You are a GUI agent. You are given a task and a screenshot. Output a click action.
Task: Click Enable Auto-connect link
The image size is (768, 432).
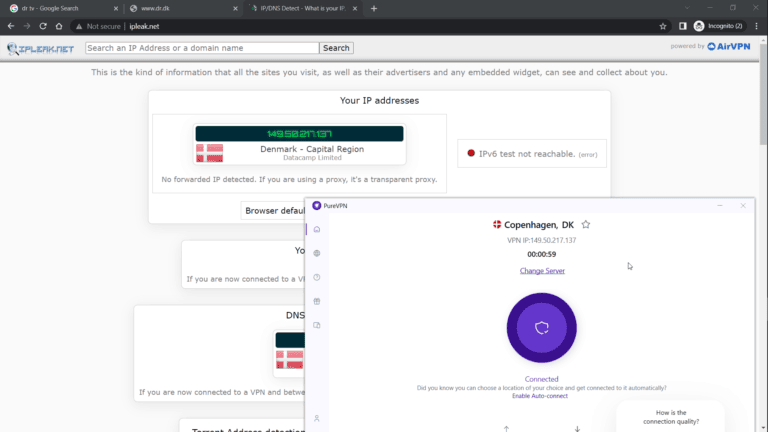[x=540, y=396]
